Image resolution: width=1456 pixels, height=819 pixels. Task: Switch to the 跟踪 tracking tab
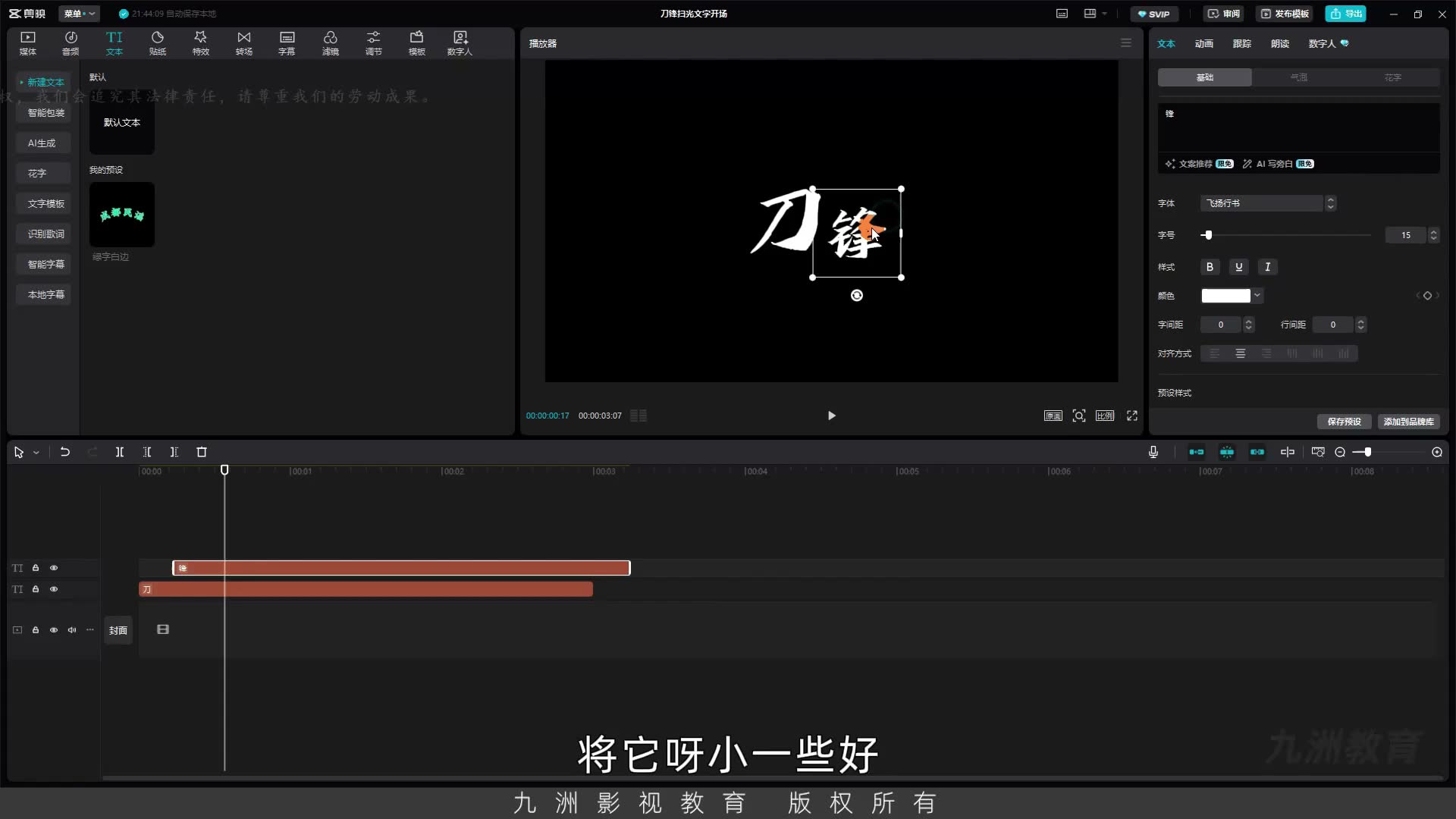pos(1242,44)
